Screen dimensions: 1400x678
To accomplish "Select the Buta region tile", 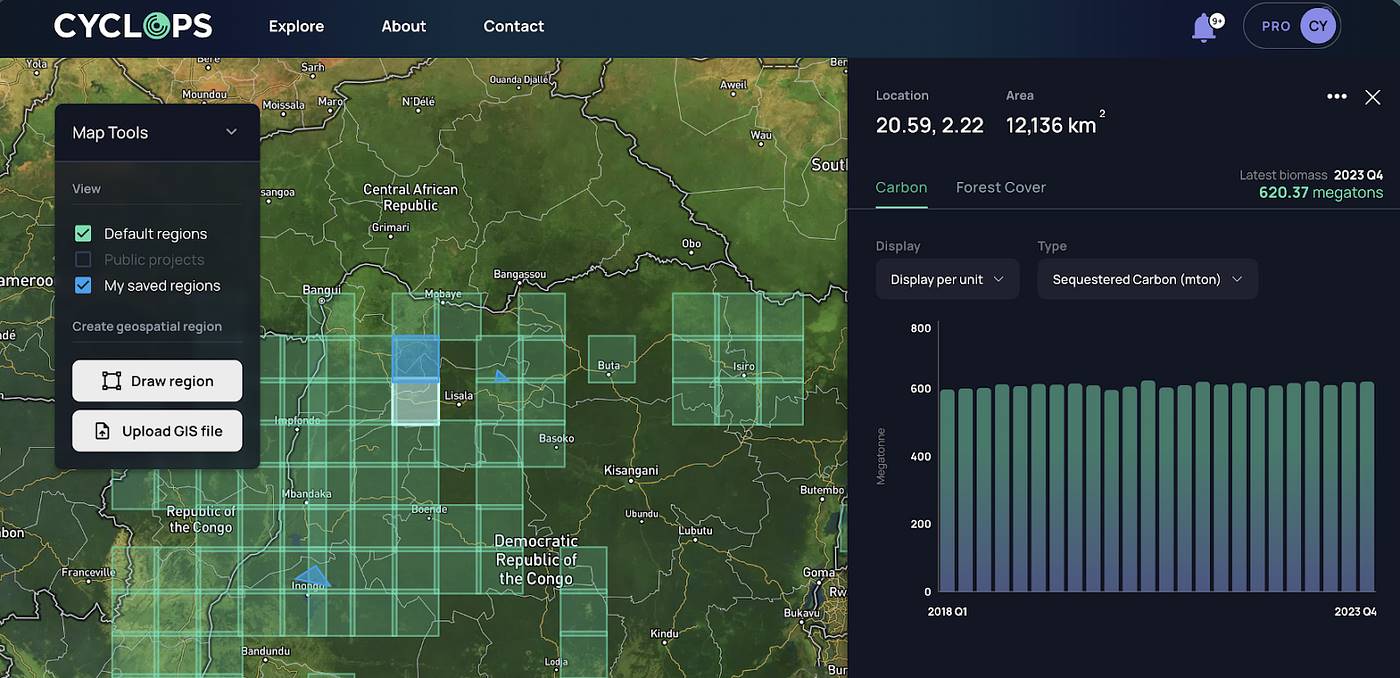I will coord(611,358).
